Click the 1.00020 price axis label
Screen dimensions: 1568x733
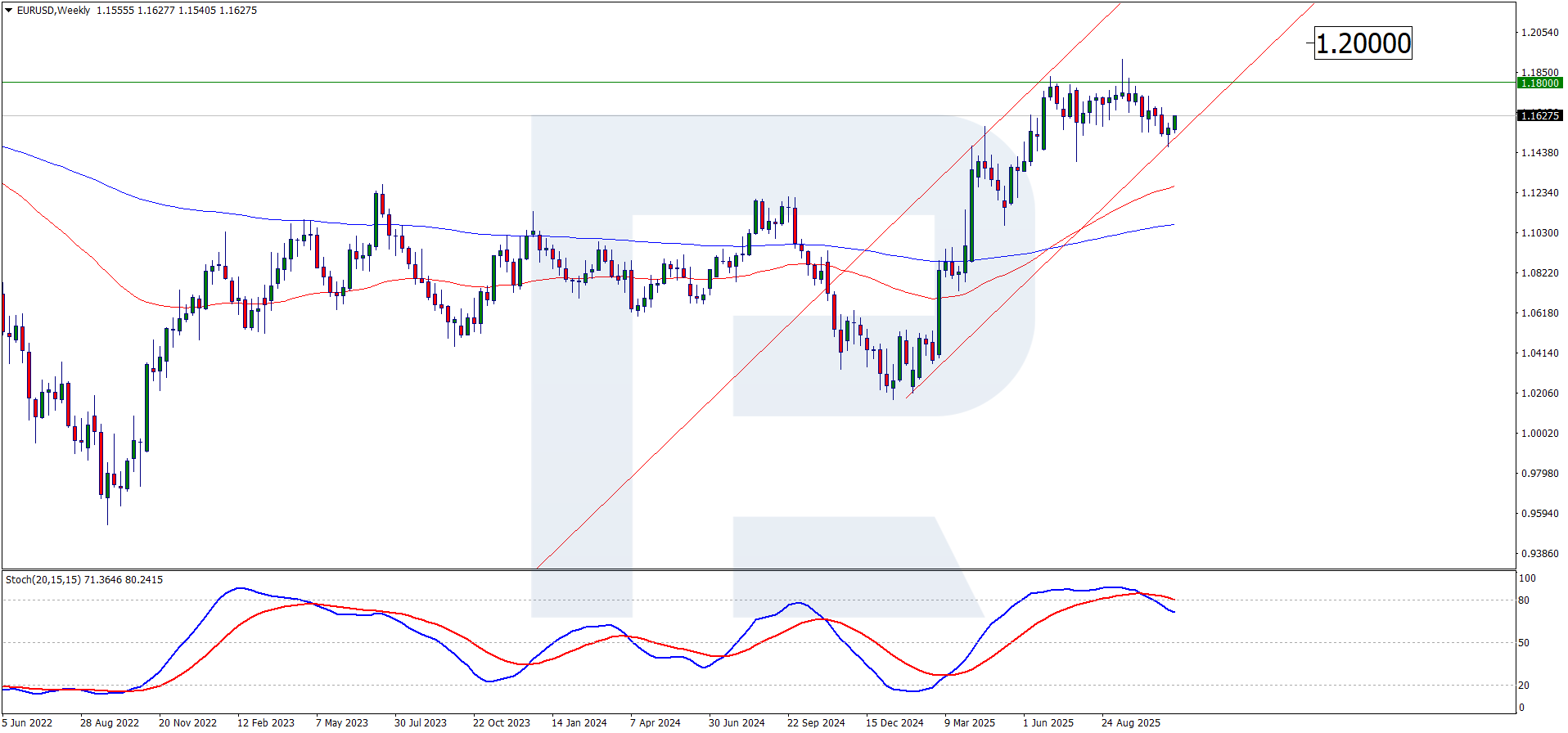click(1539, 434)
